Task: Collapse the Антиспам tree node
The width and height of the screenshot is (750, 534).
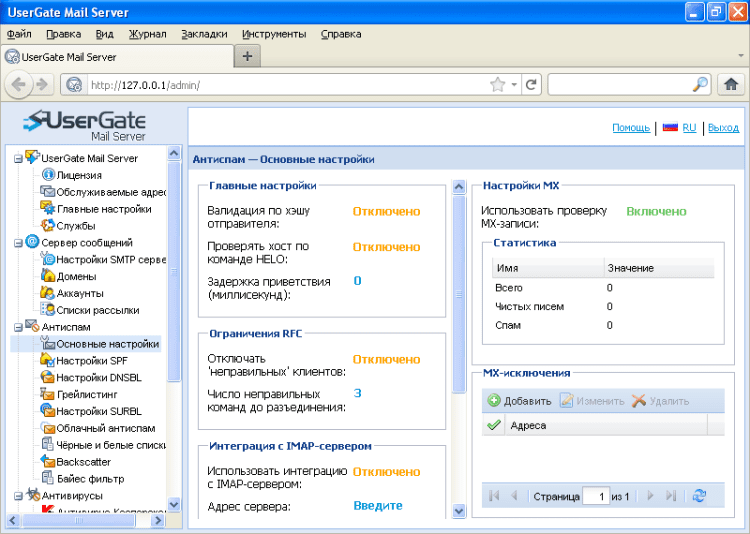Action: 17,327
